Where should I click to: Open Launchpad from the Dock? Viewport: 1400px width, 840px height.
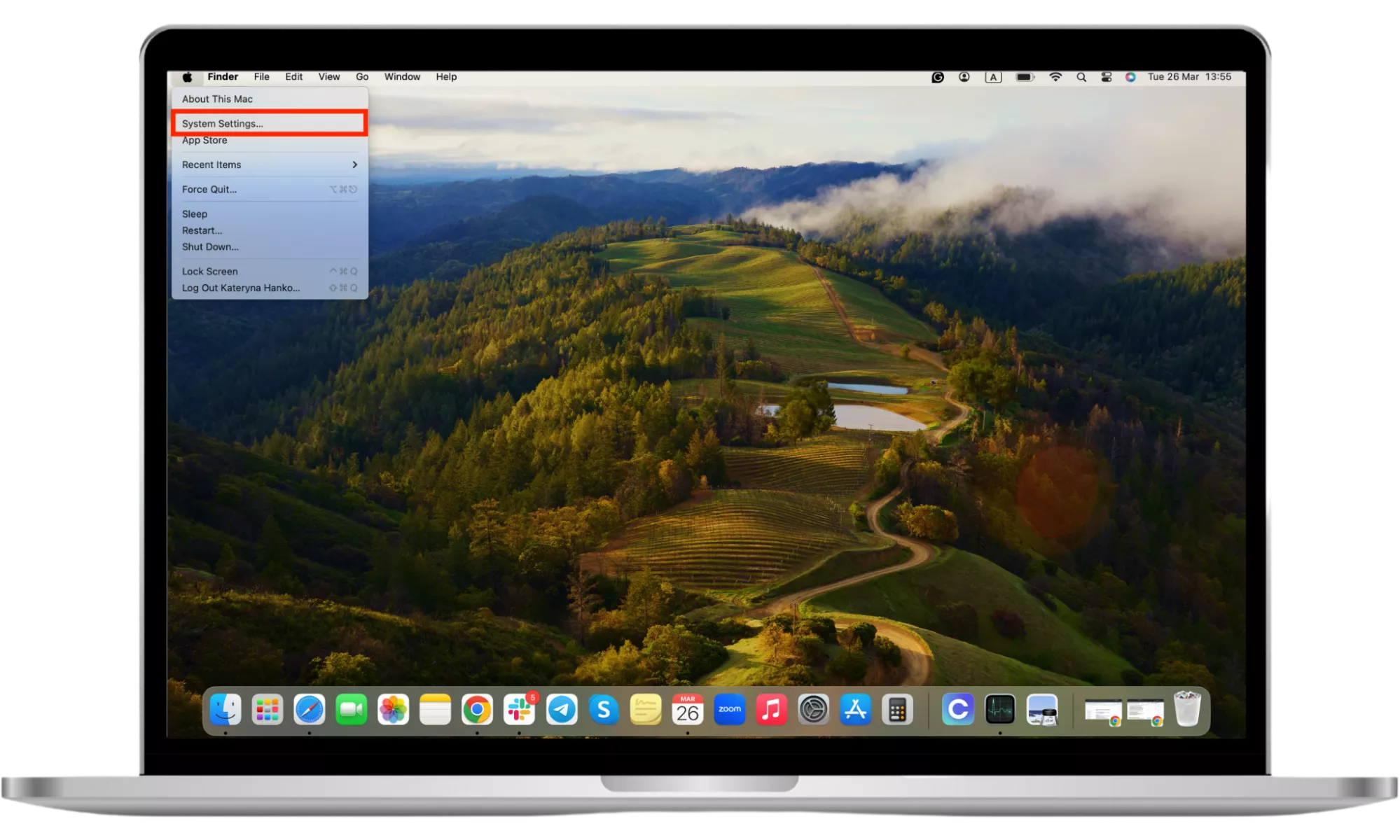tap(267, 710)
